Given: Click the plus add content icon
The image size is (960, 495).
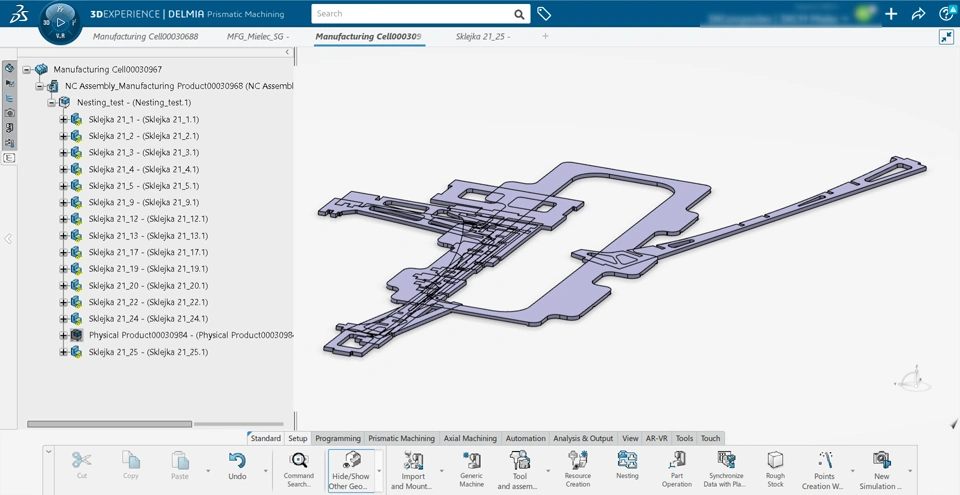Looking at the screenshot, I should [x=891, y=13].
